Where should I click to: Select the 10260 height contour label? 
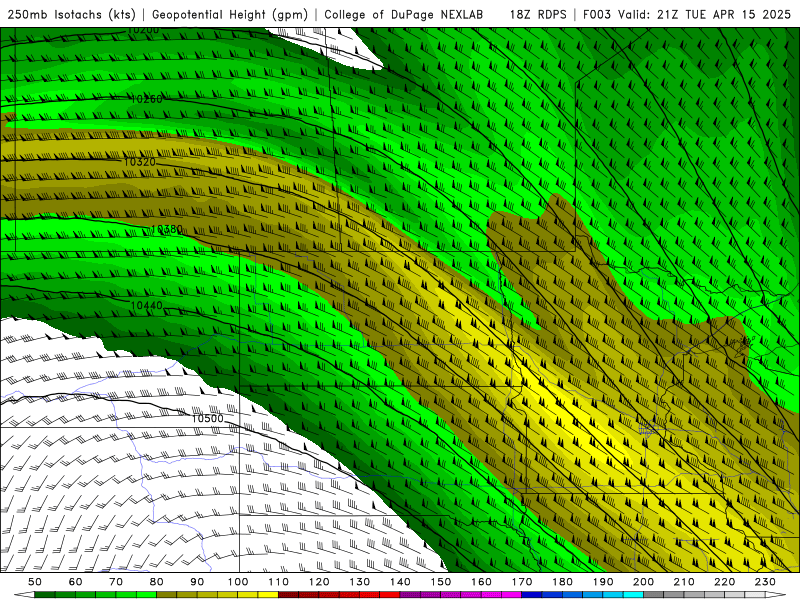(x=146, y=99)
